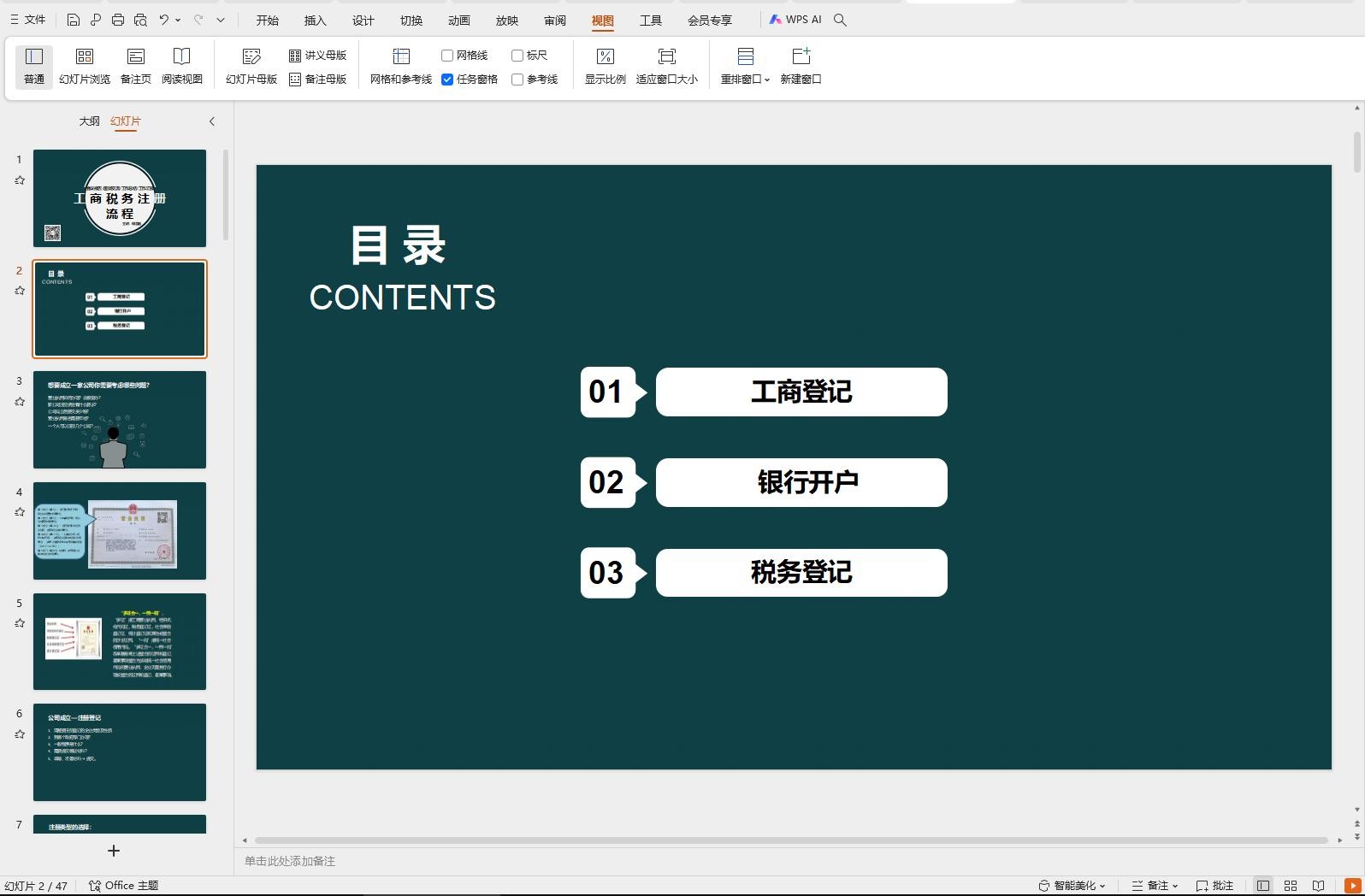This screenshot has height=896, width=1365.
Task: Click the WPS AI button
Action: pyautogui.click(x=795, y=20)
